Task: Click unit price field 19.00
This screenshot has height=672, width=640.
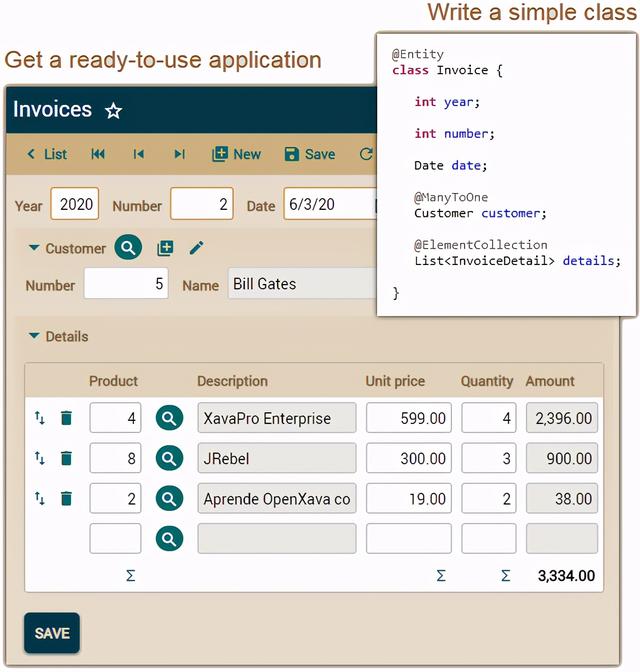Action: [409, 498]
